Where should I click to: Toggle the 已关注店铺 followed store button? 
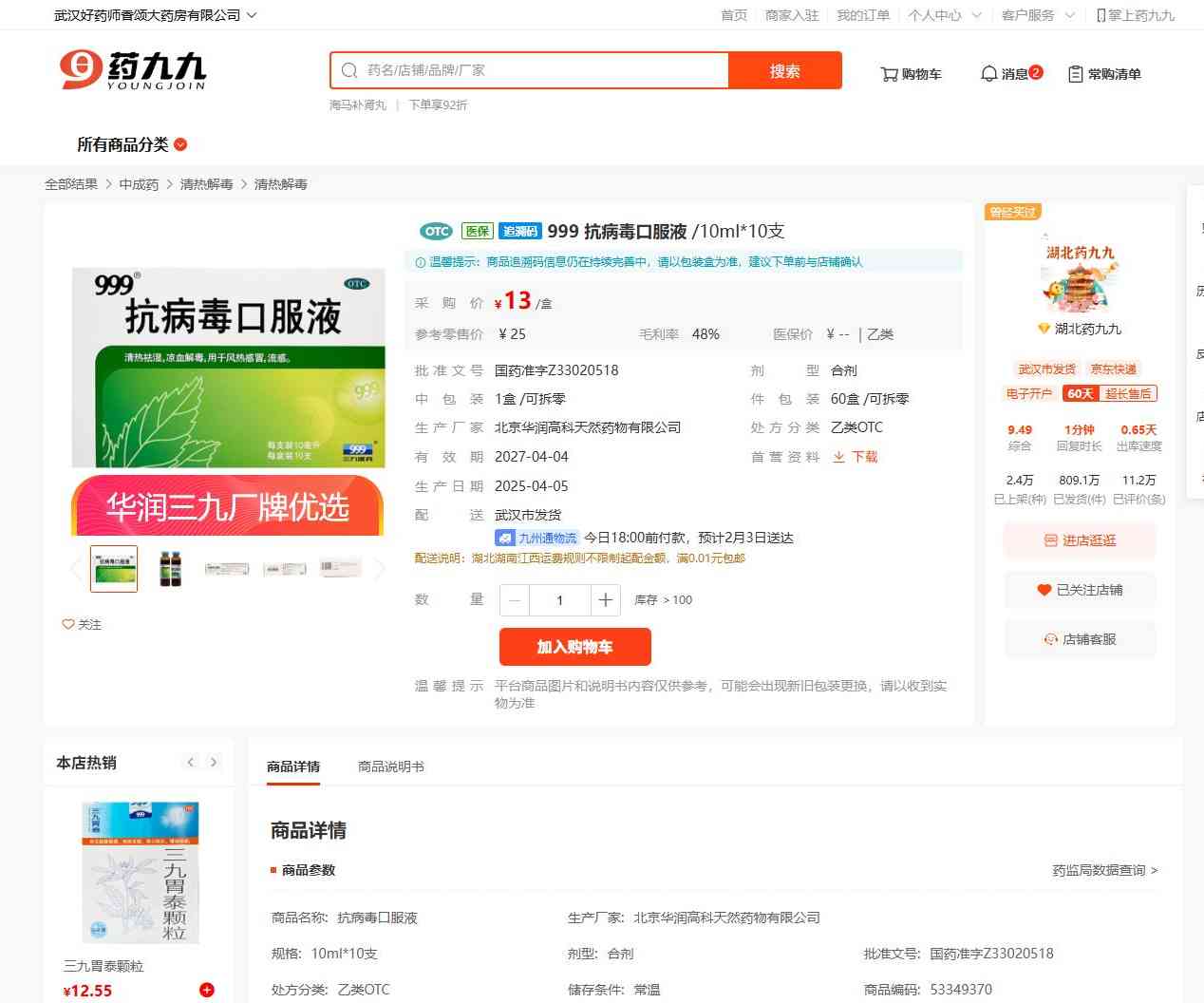pos(1080,590)
